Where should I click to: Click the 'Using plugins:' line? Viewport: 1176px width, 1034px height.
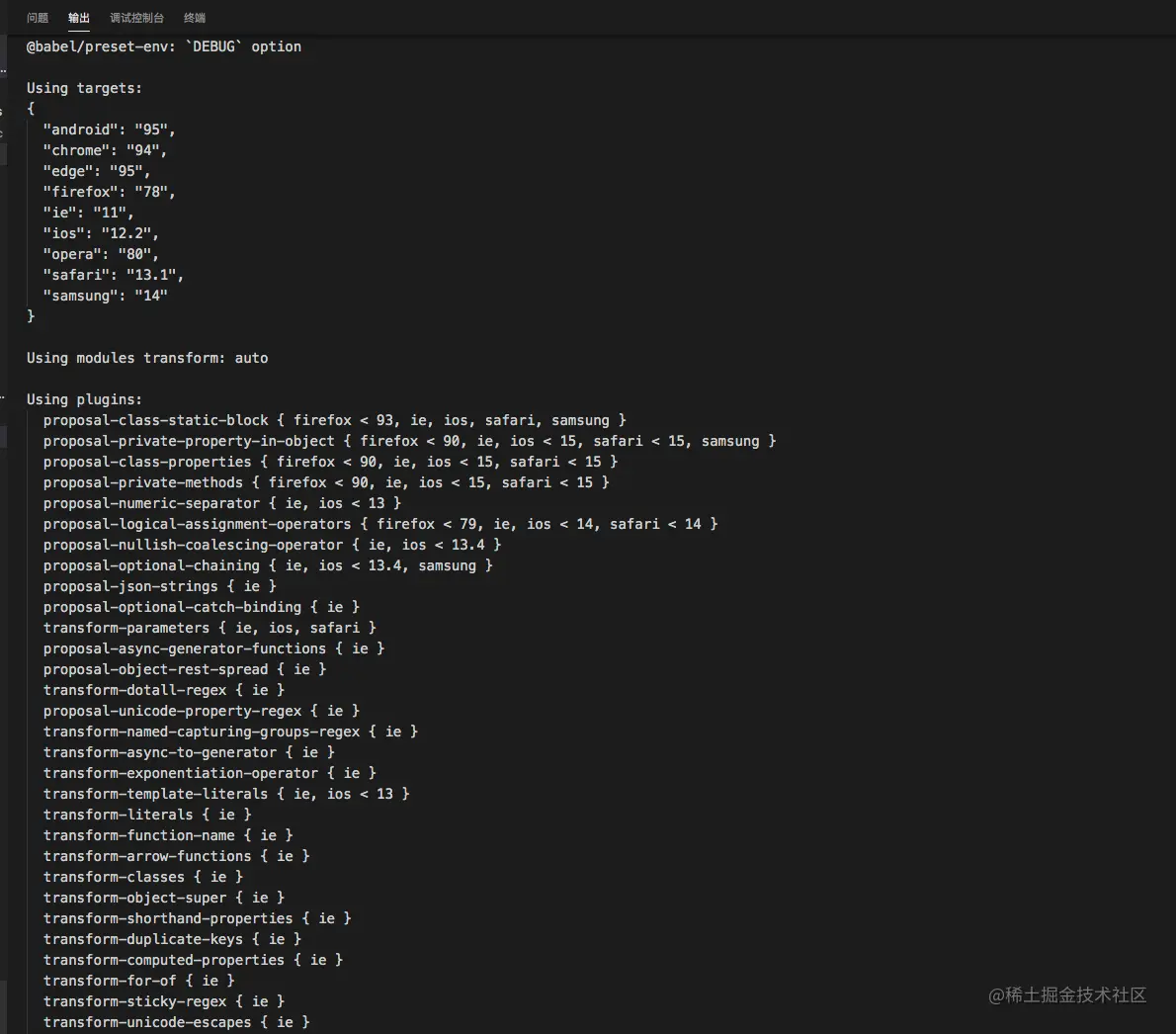pos(85,399)
